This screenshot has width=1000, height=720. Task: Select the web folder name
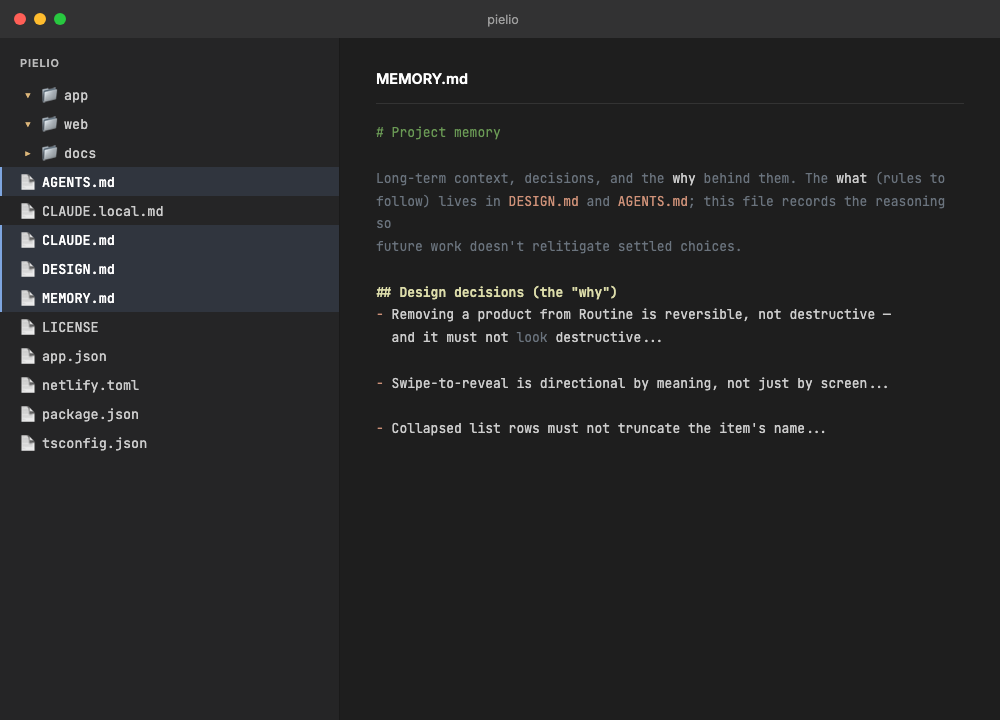pyautogui.click(x=76, y=124)
